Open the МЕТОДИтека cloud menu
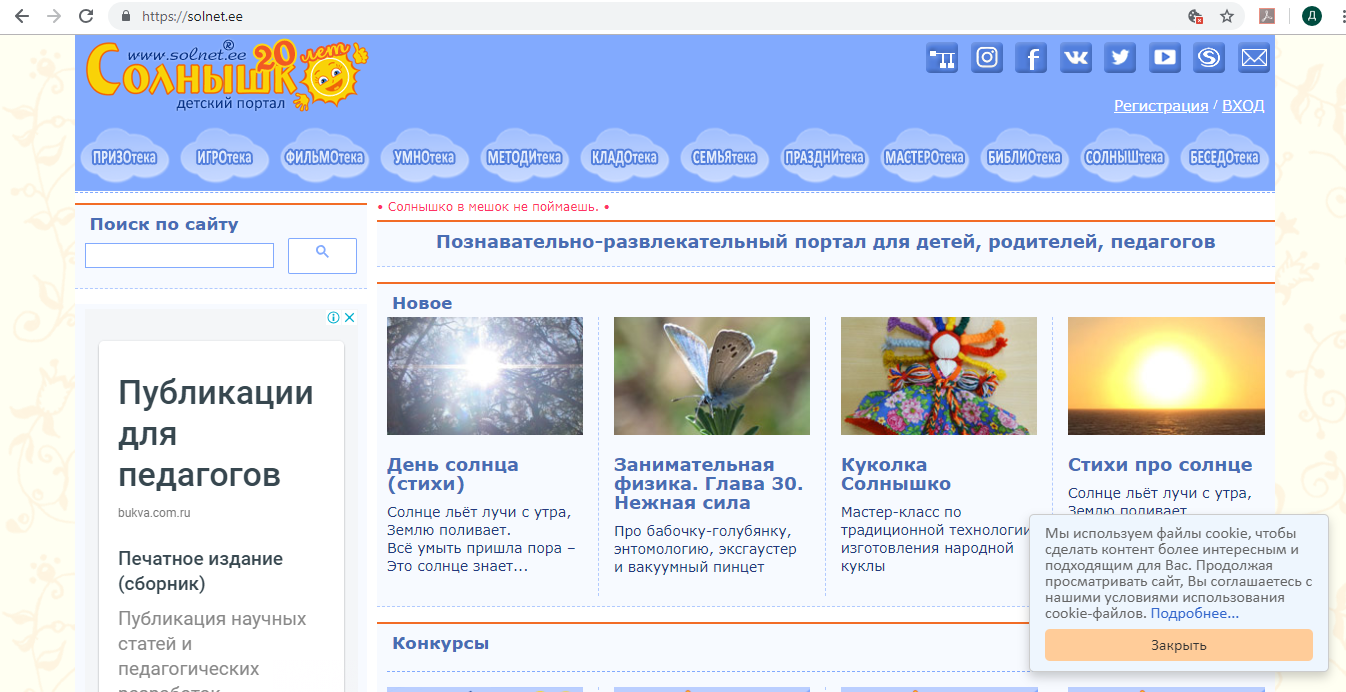This screenshot has height=692, width=1346. pos(524,157)
